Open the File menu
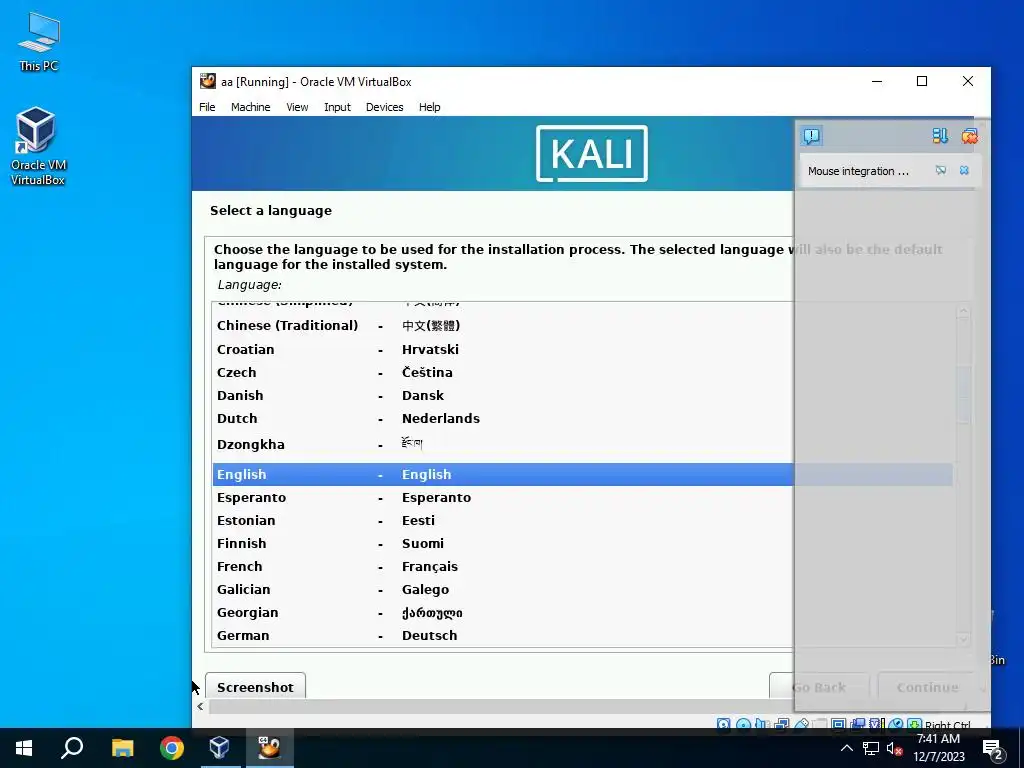The height and width of the screenshot is (768, 1024). [x=207, y=107]
